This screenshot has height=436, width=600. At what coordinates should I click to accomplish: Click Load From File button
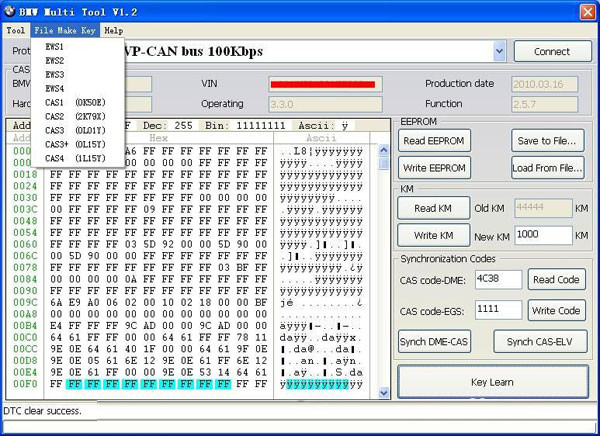pyautogui.click(x=547, y=168)
